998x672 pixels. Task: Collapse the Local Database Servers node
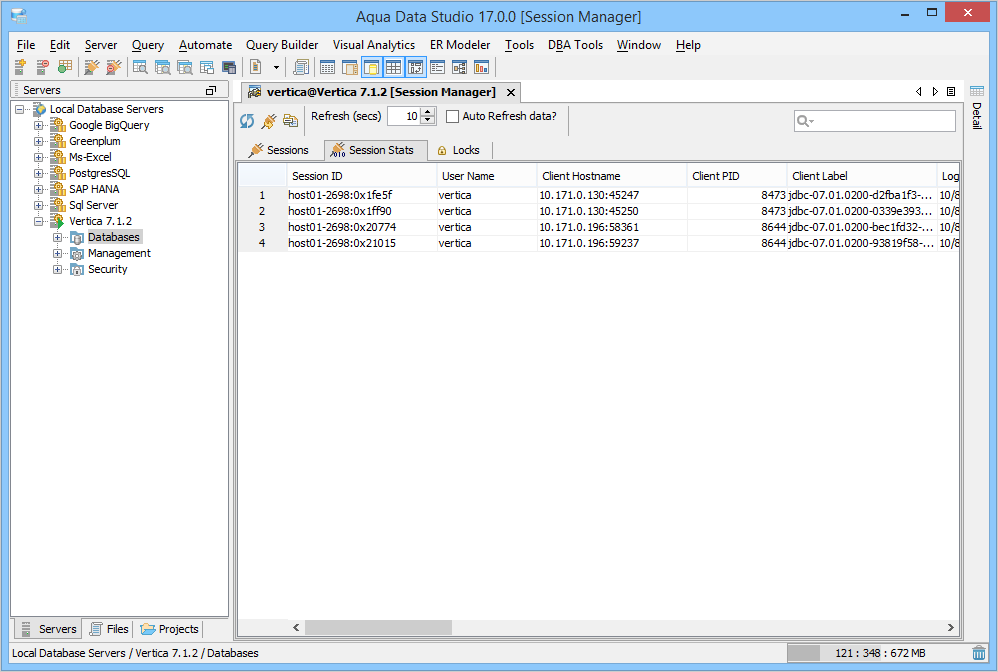(x=20, y=109)
